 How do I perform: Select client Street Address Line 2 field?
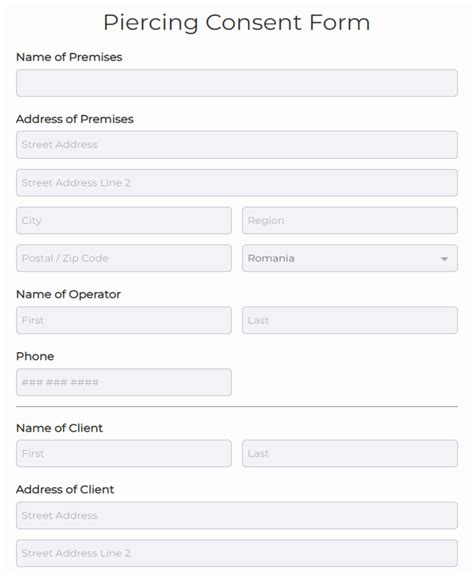coord(237,553)
